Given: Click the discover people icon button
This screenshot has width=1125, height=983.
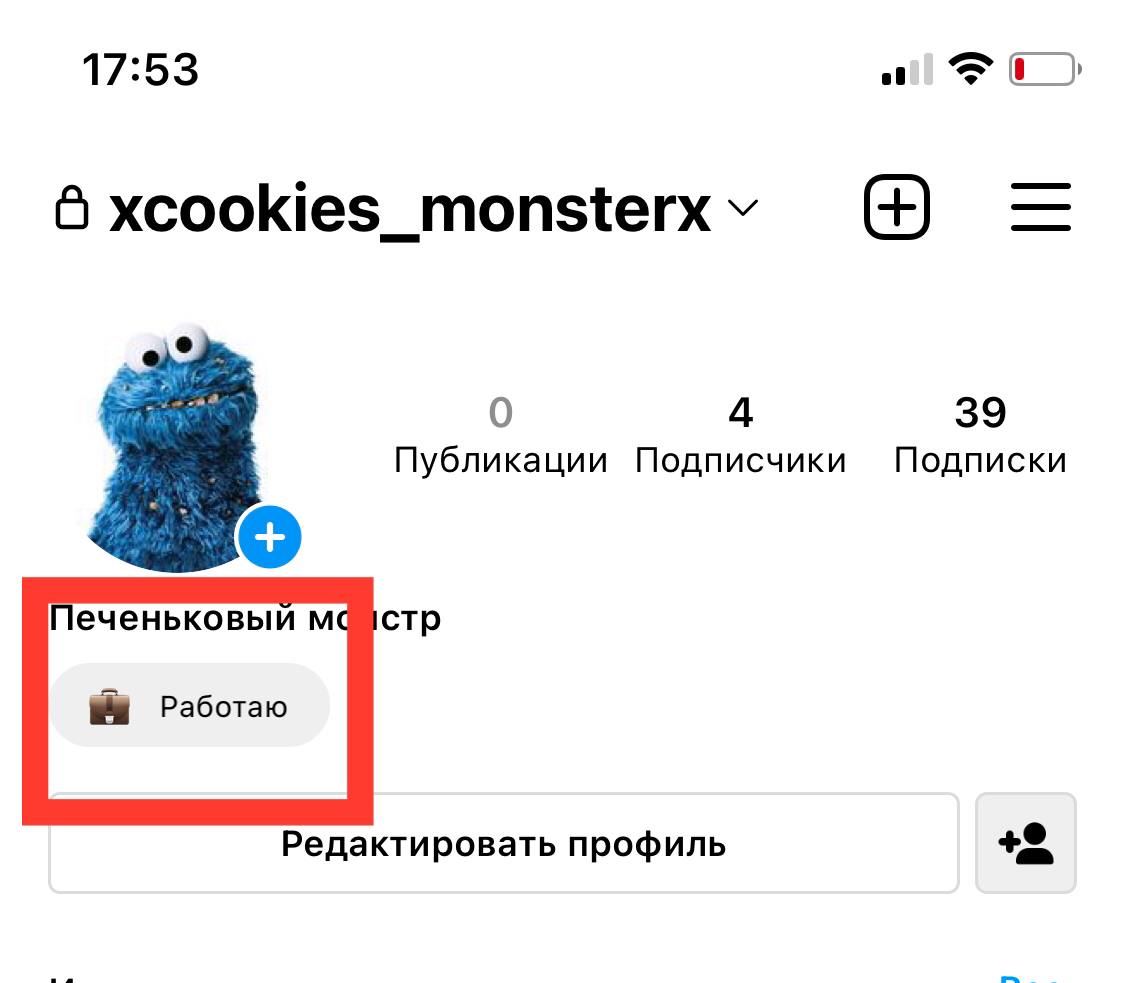Looking at the screenshot, I should [1026, 843].
